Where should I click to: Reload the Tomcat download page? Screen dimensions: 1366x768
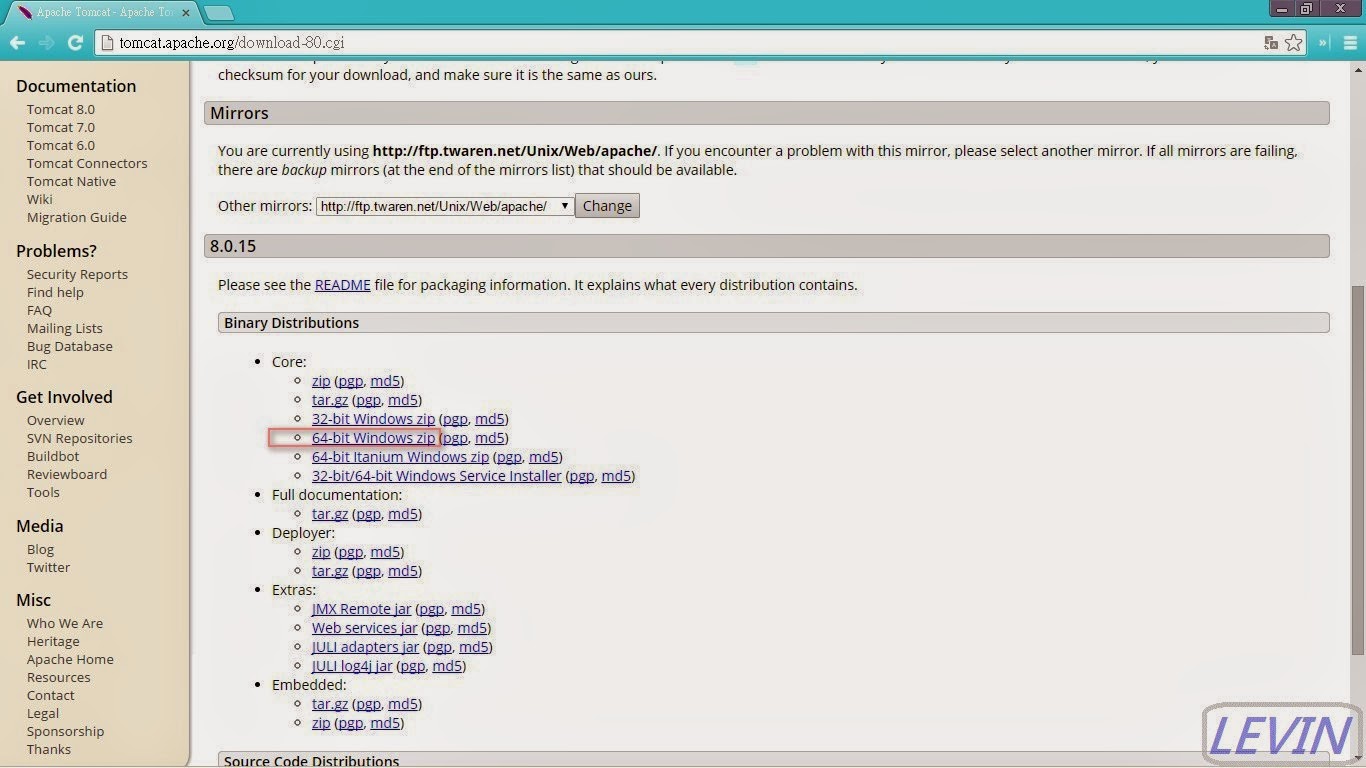[x=75, y=43]
